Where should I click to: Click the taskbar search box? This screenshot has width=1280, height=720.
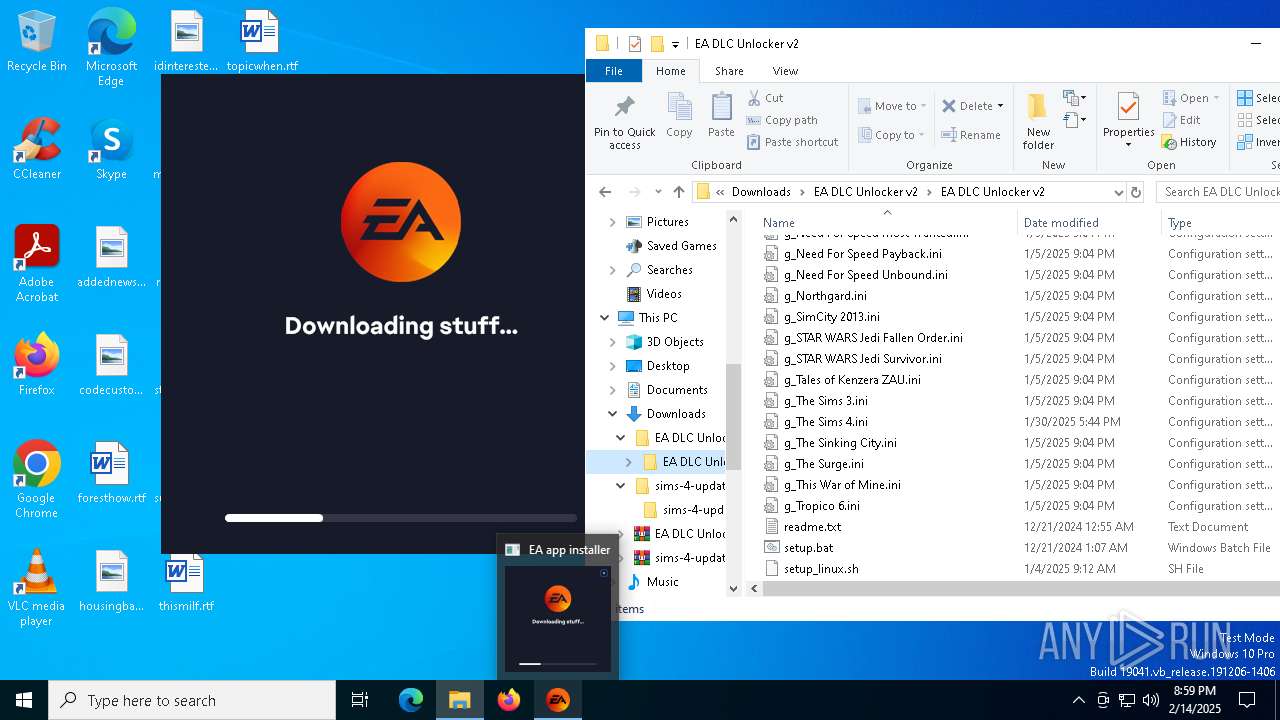coord(192,700)
